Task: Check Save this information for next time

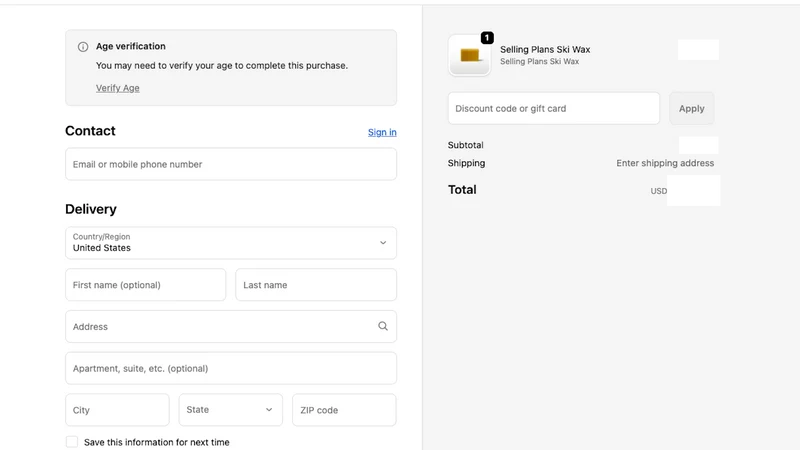Action: (72, 442)
